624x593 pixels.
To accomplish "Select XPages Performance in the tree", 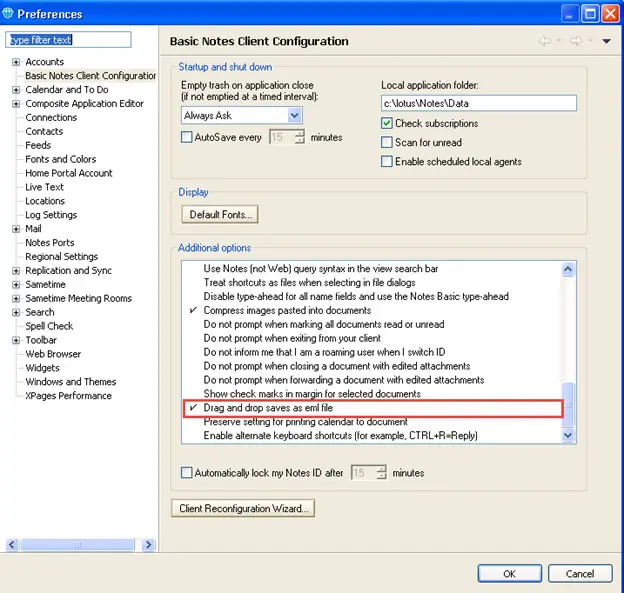I will [x=68, y=396].
